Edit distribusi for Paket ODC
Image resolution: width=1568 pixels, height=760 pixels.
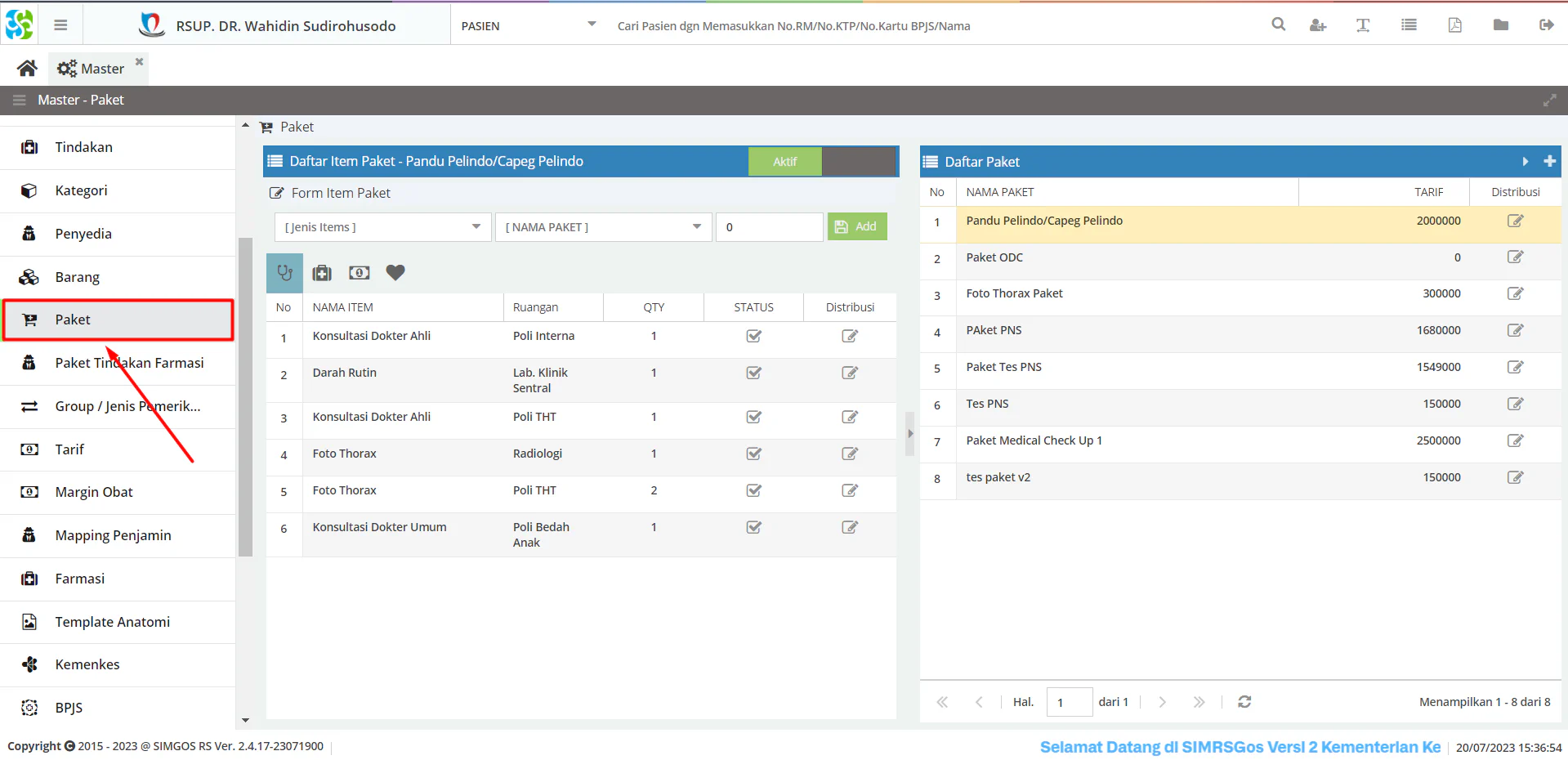click(x=1515, y=257)
